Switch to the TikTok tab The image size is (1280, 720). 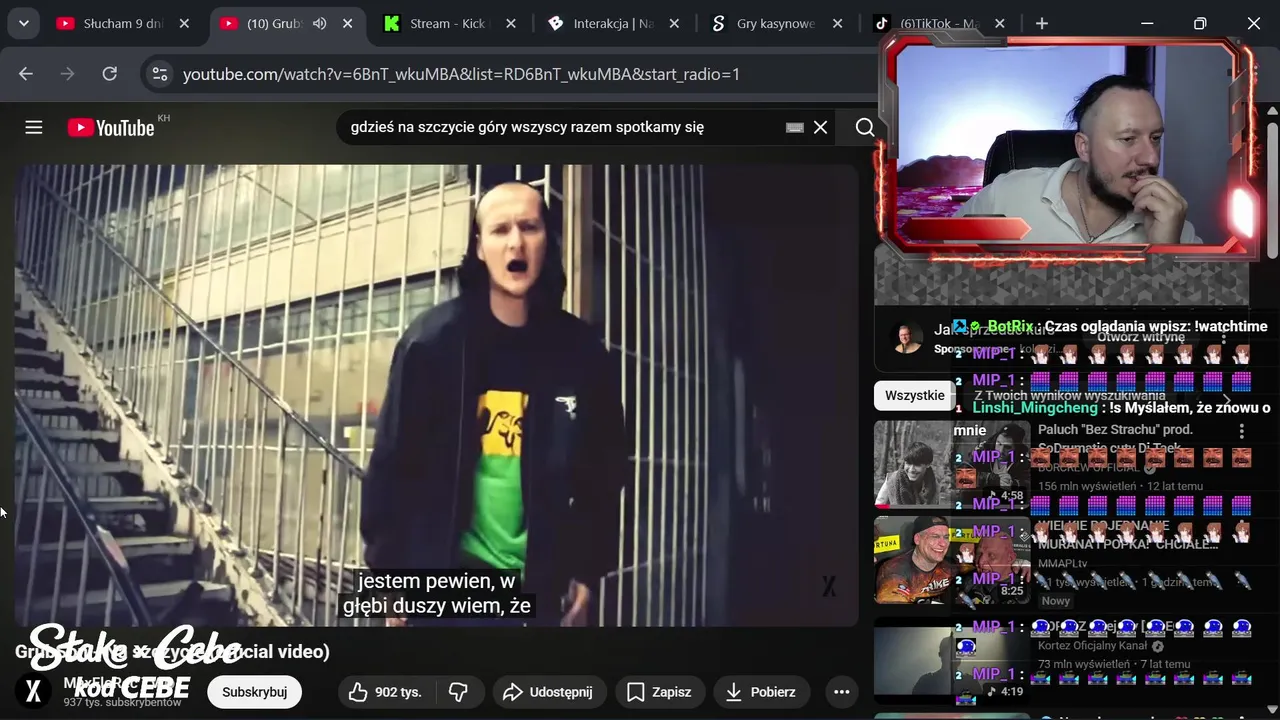(x=938, y=23)
